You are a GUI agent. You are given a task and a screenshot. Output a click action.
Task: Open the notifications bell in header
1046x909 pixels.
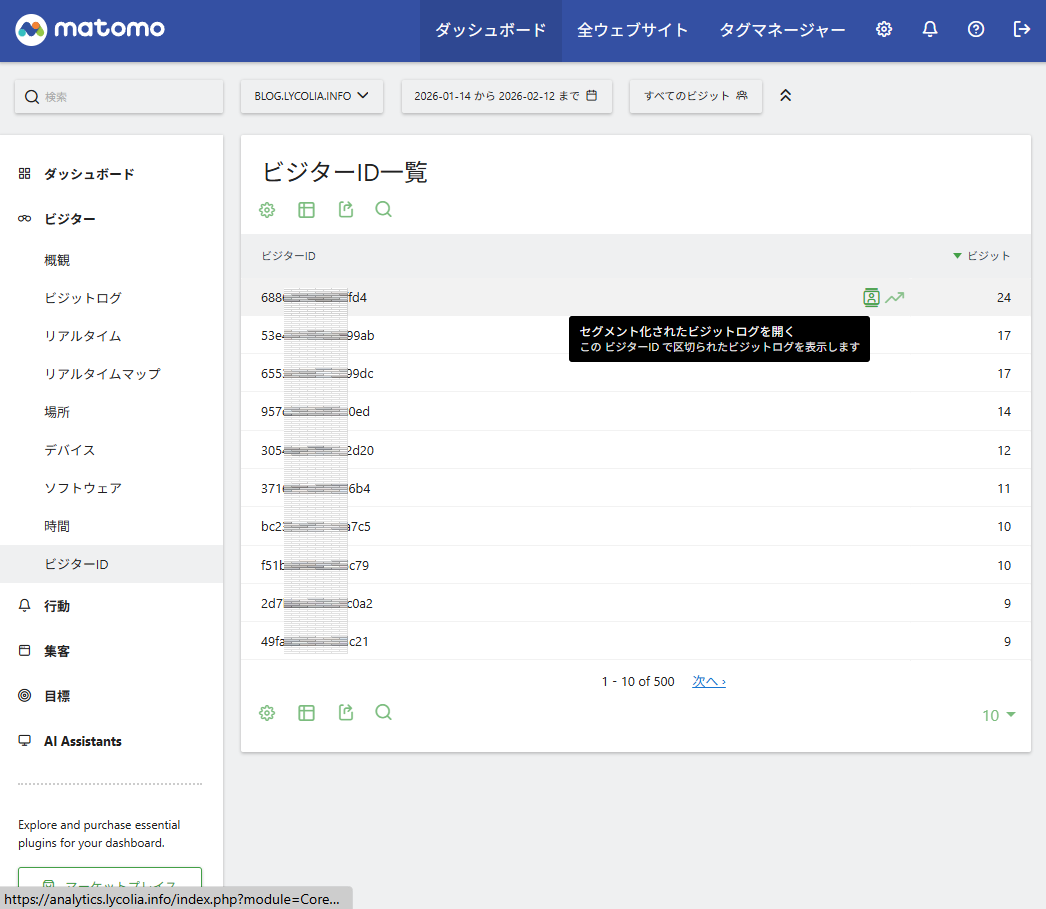pos(930,30)
